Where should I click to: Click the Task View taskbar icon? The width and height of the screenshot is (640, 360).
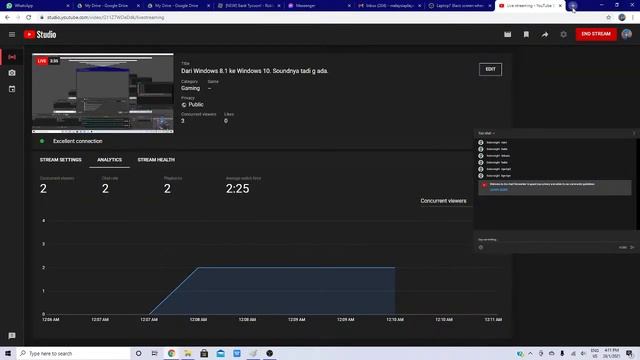pos(155,353)
